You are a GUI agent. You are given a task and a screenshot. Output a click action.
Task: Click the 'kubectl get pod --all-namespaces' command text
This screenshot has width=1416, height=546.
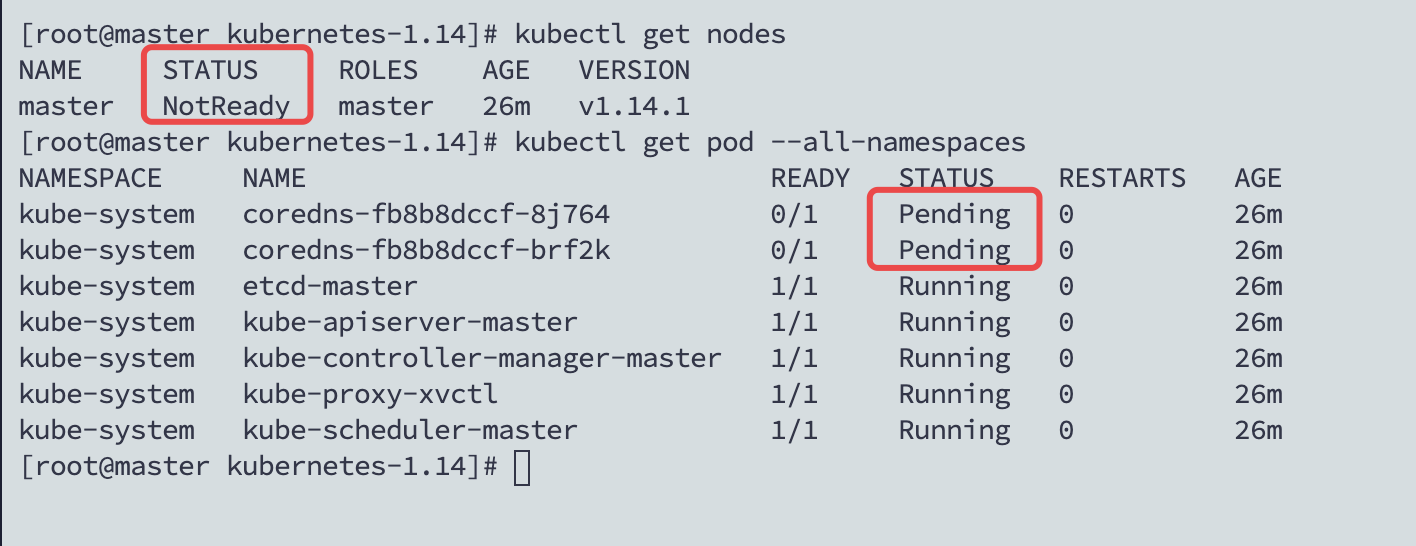[770, 142]
